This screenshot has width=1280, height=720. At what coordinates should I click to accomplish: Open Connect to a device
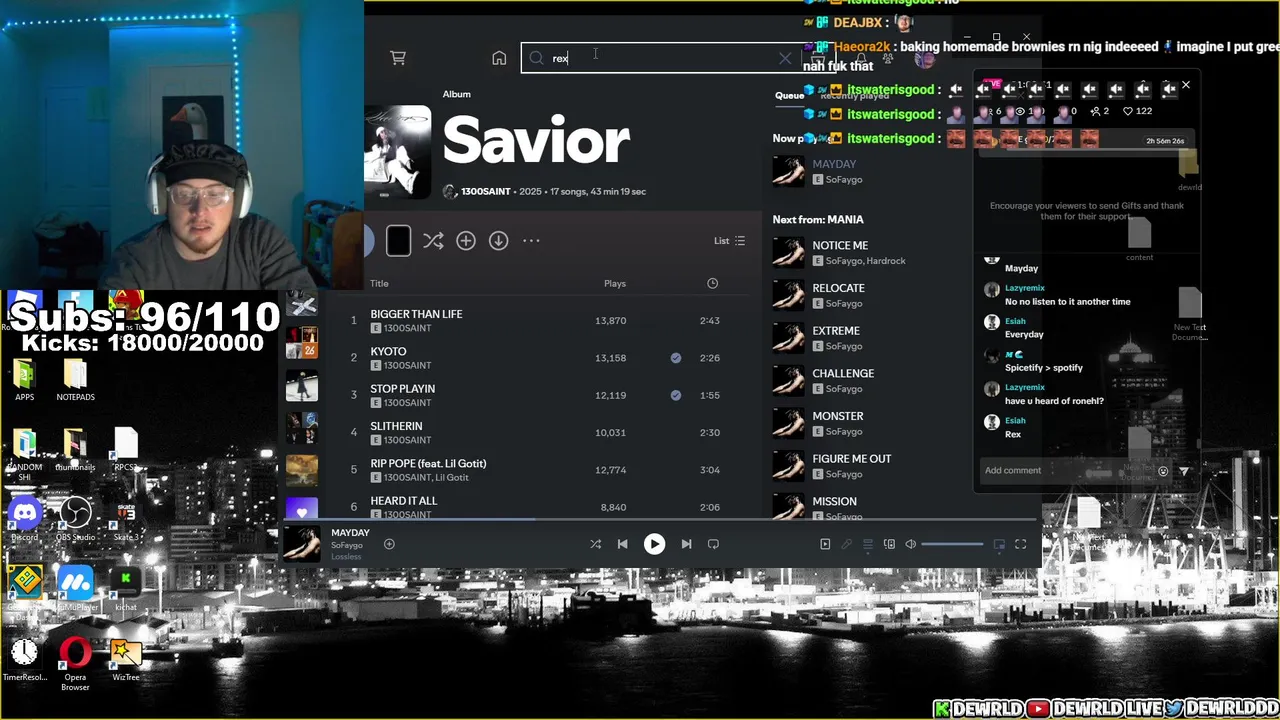click(889, 544)
